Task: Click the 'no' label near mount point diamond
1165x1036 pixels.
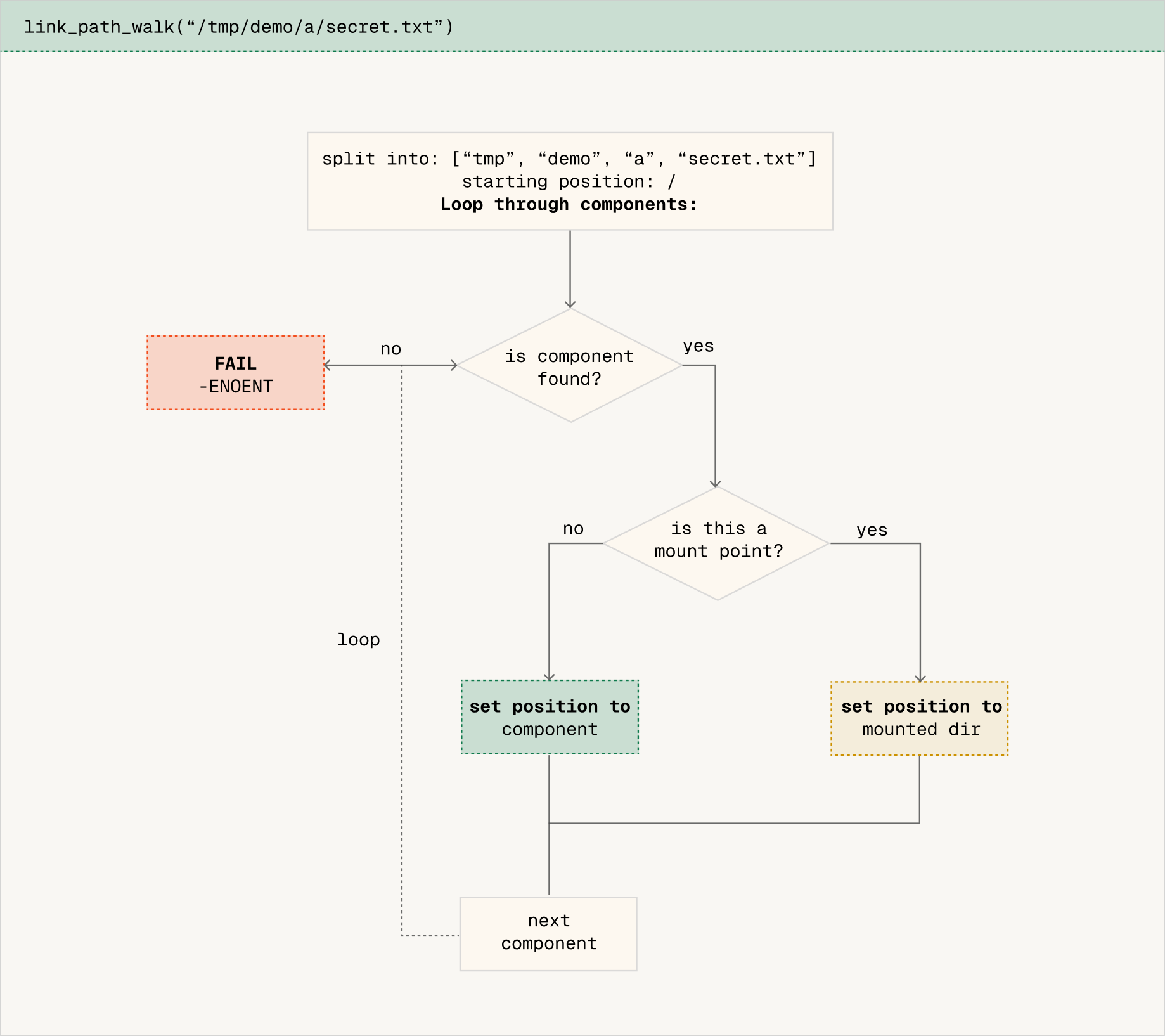Action: pos(572,529)
